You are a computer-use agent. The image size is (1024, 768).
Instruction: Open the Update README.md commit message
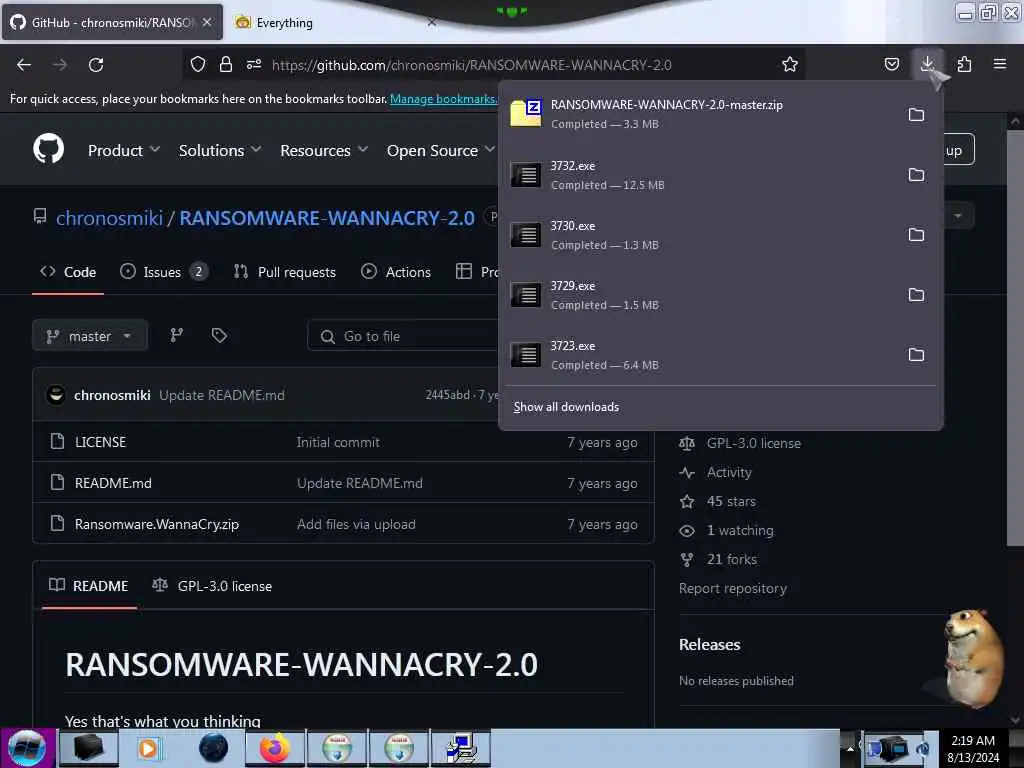(x=222, y=395)
